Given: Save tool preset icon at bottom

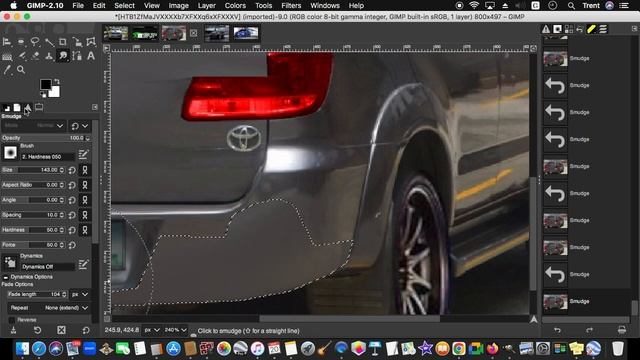Looking at the screenshot, I should [x=13, y=330].
